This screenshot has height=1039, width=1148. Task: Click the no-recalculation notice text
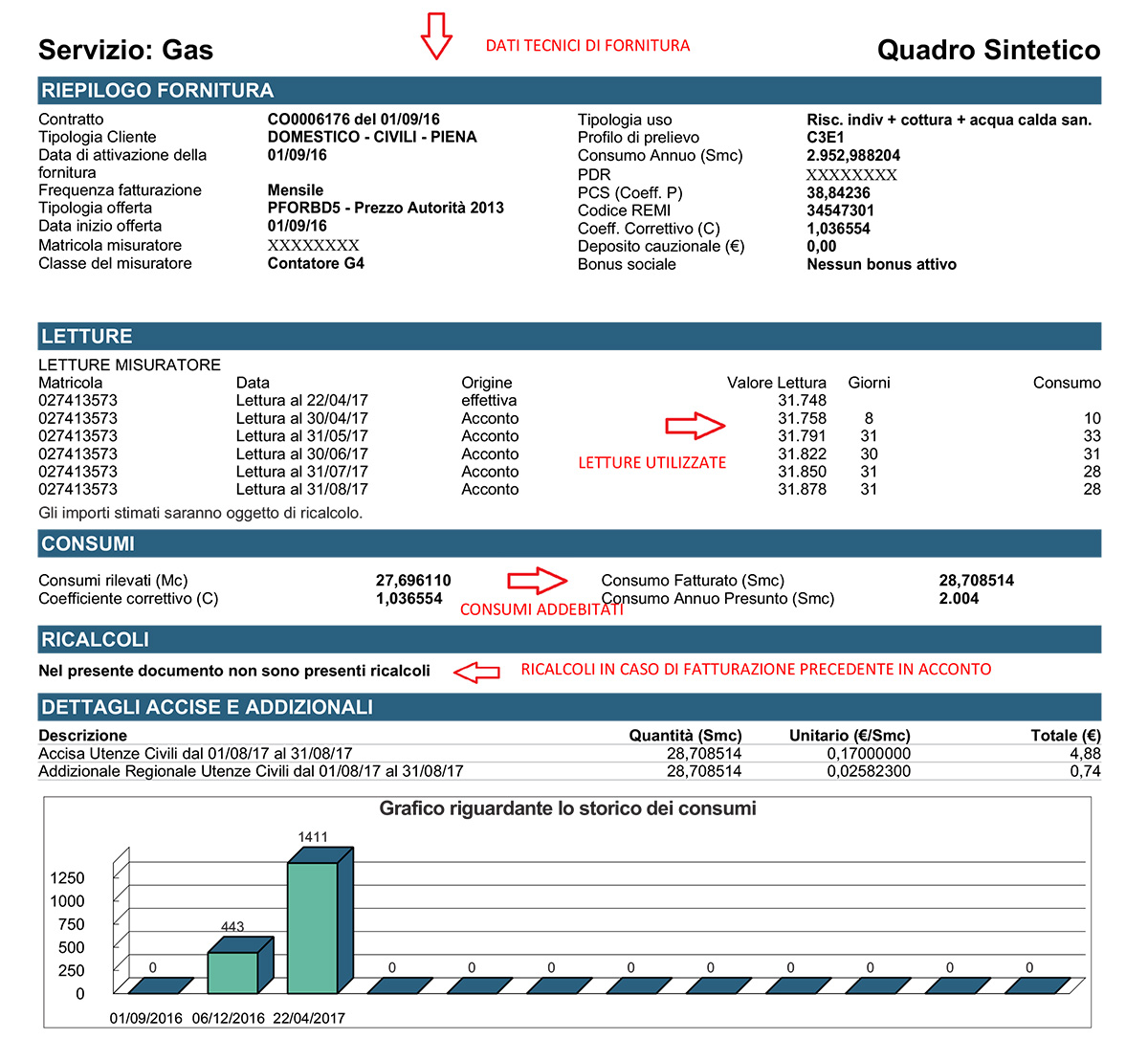[234, 671]
